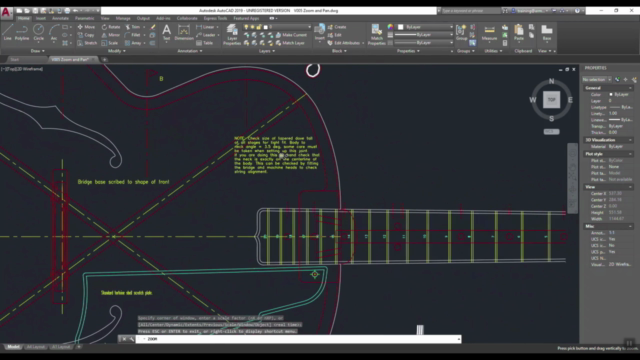640x360 pixels.
Task: Toggle PICKADD icon in Properties palette
Action: pos(617,80)
